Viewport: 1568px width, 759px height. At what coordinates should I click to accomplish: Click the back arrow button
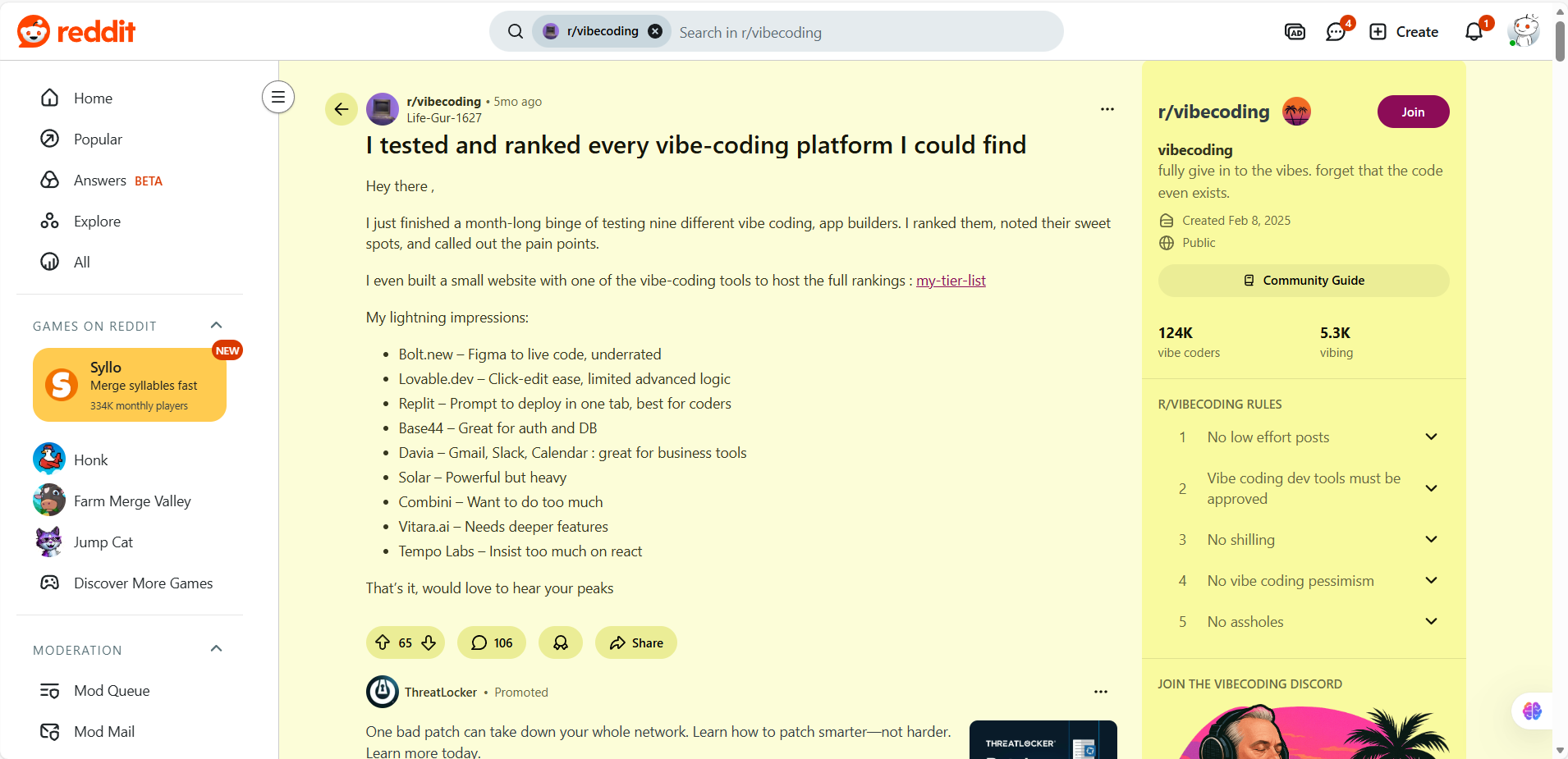click(x=342, y=109)
